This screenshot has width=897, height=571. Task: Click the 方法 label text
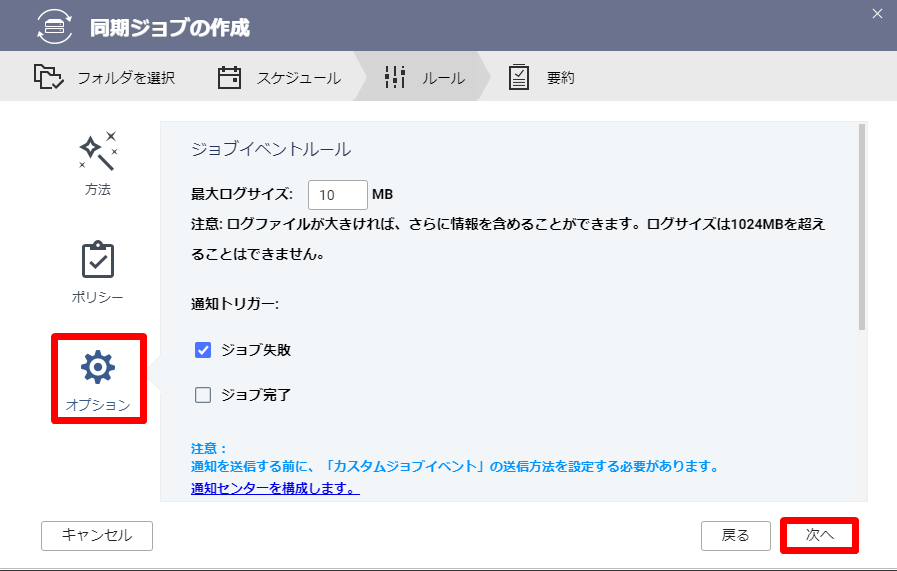tap(98, 189)
